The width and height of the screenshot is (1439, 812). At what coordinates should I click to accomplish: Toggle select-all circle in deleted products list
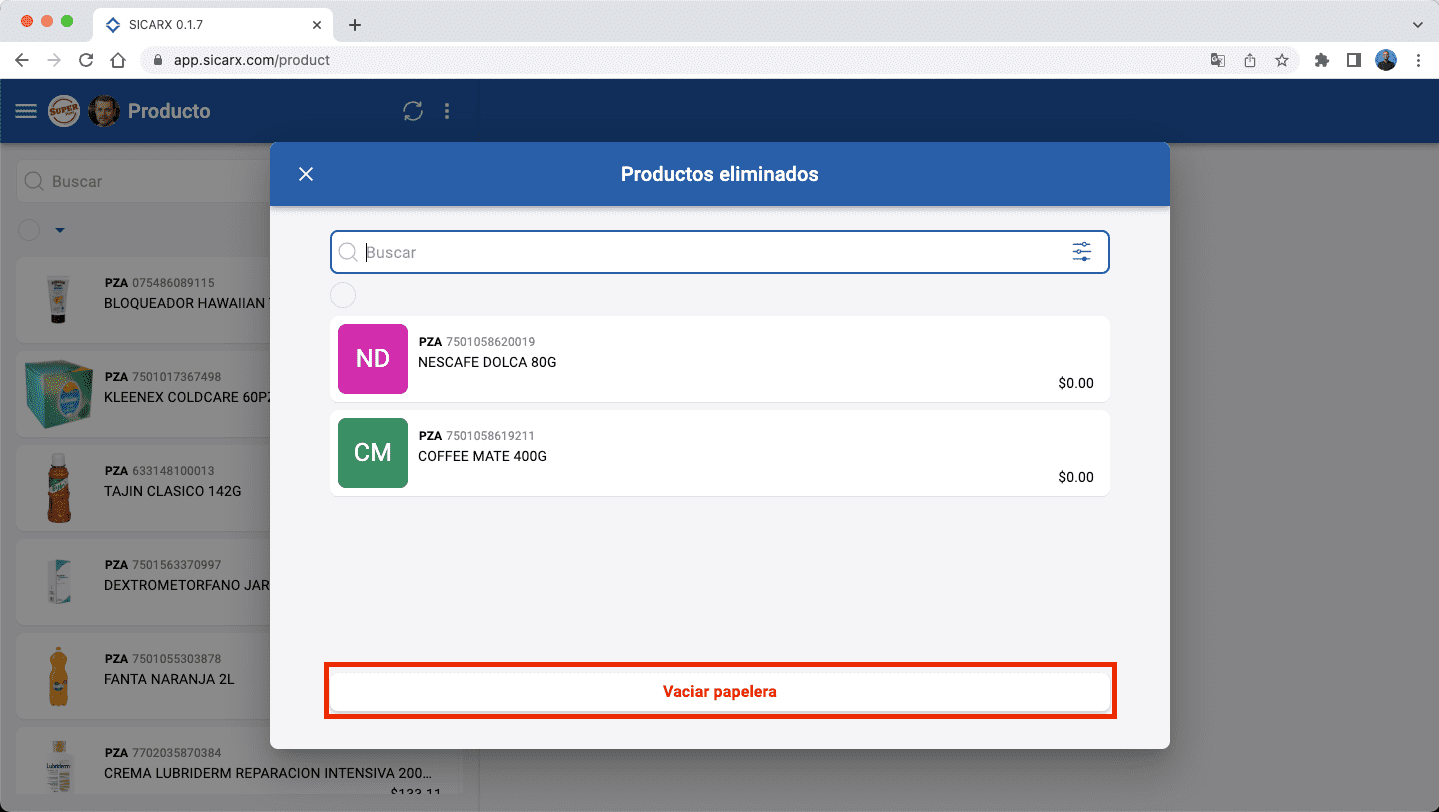click(343, 295)
